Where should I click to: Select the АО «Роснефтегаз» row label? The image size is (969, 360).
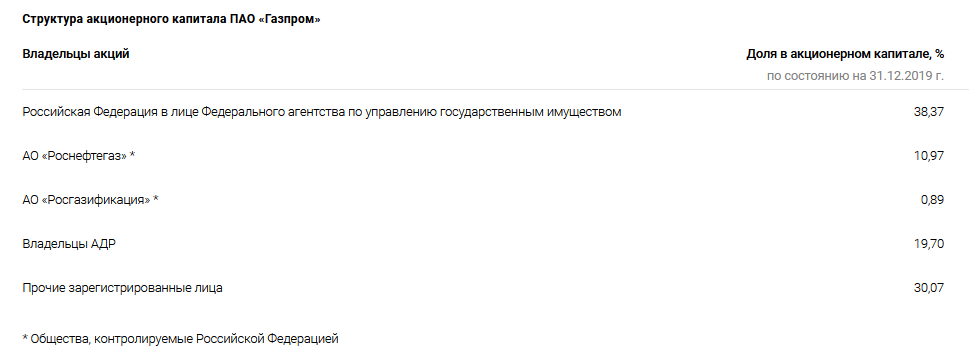[78, 156]
